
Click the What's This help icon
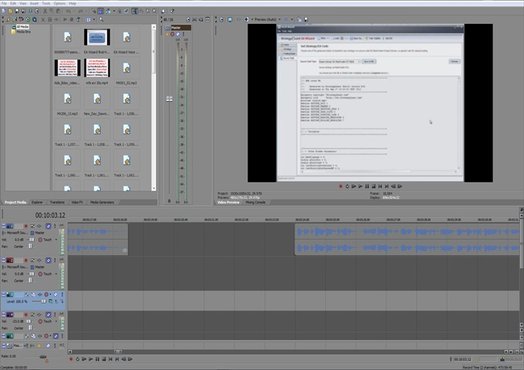pyautogui.click(x=172, y=11)
